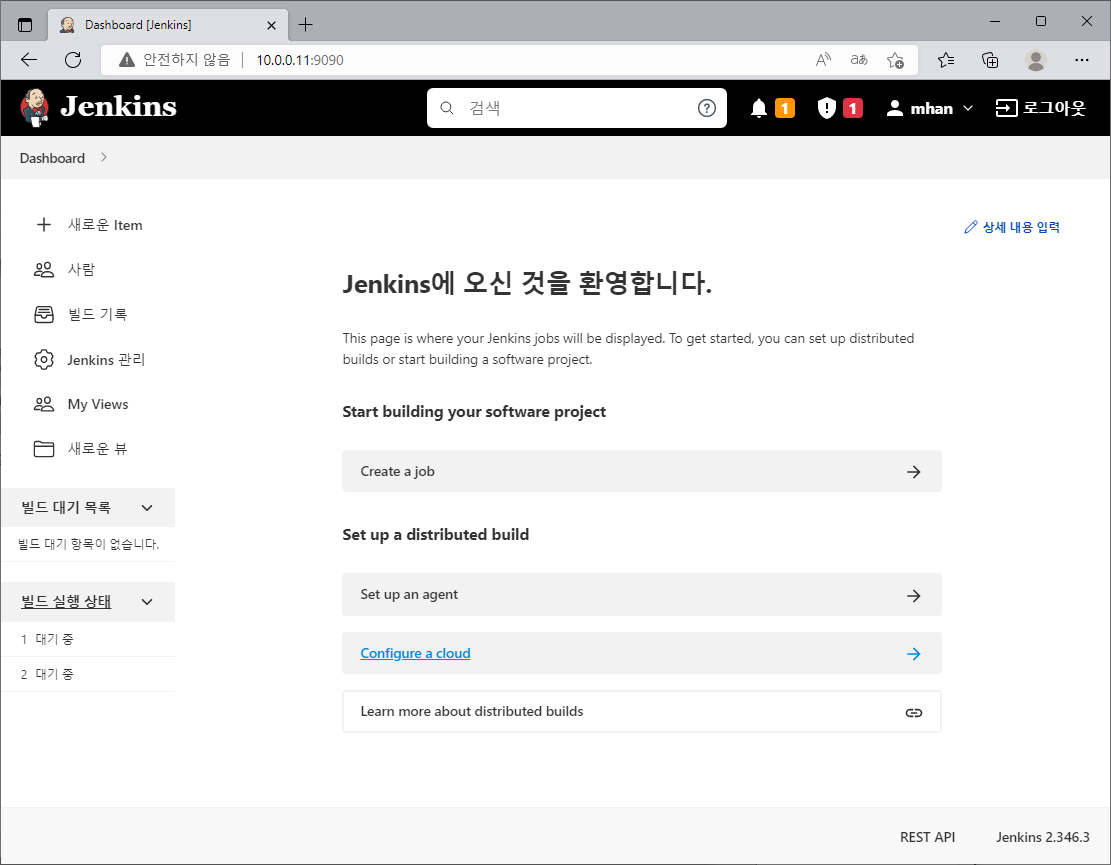Click the Jenkins 2.346.3 version text

pyautogui.click(x=1042, y=837)
